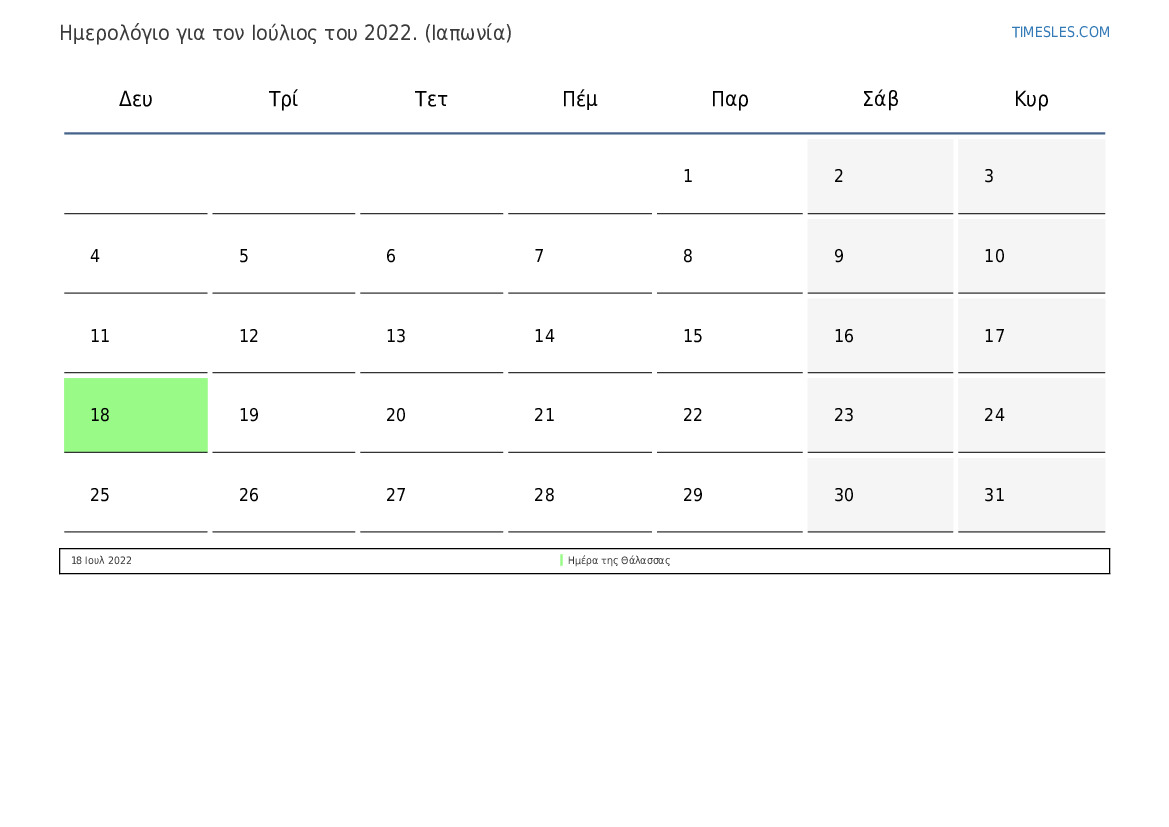The image size is (1169, 827).
Task: Select day 5 in the Tuesday column
Action: tap(283, 257)
